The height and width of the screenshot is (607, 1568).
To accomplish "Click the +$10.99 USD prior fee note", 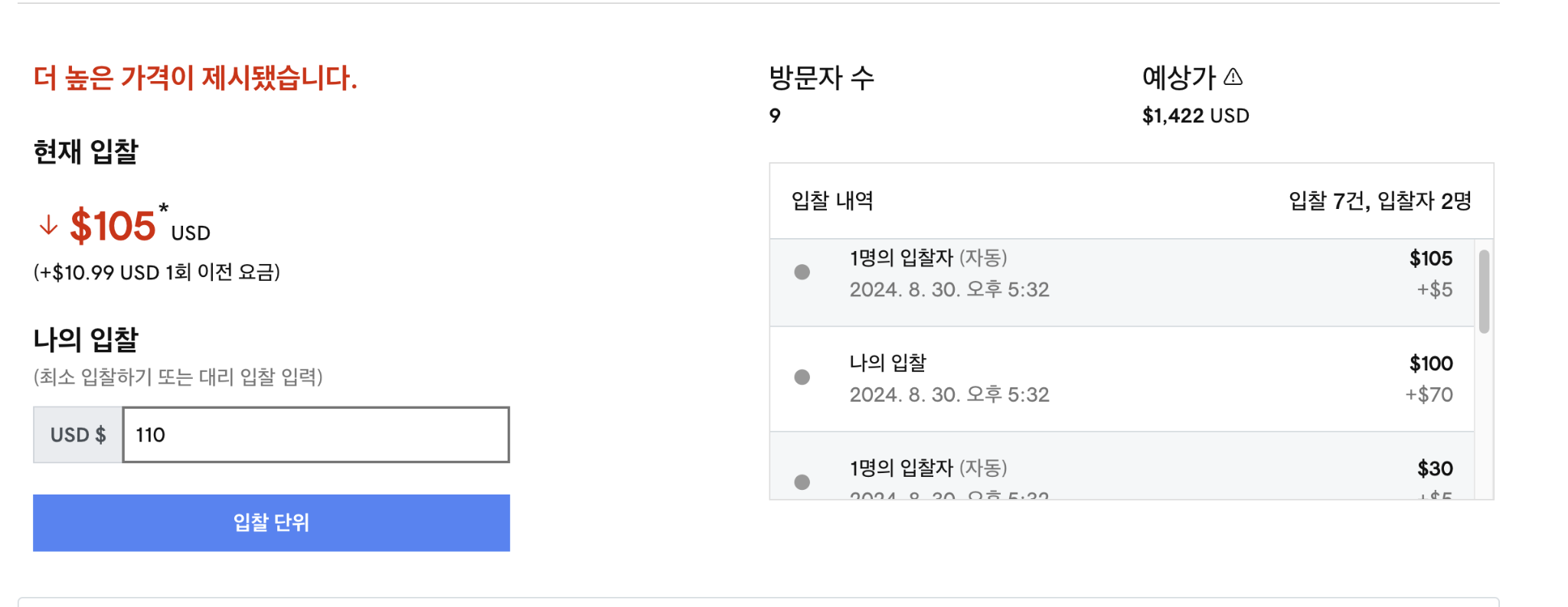I will tap(157, 272).
